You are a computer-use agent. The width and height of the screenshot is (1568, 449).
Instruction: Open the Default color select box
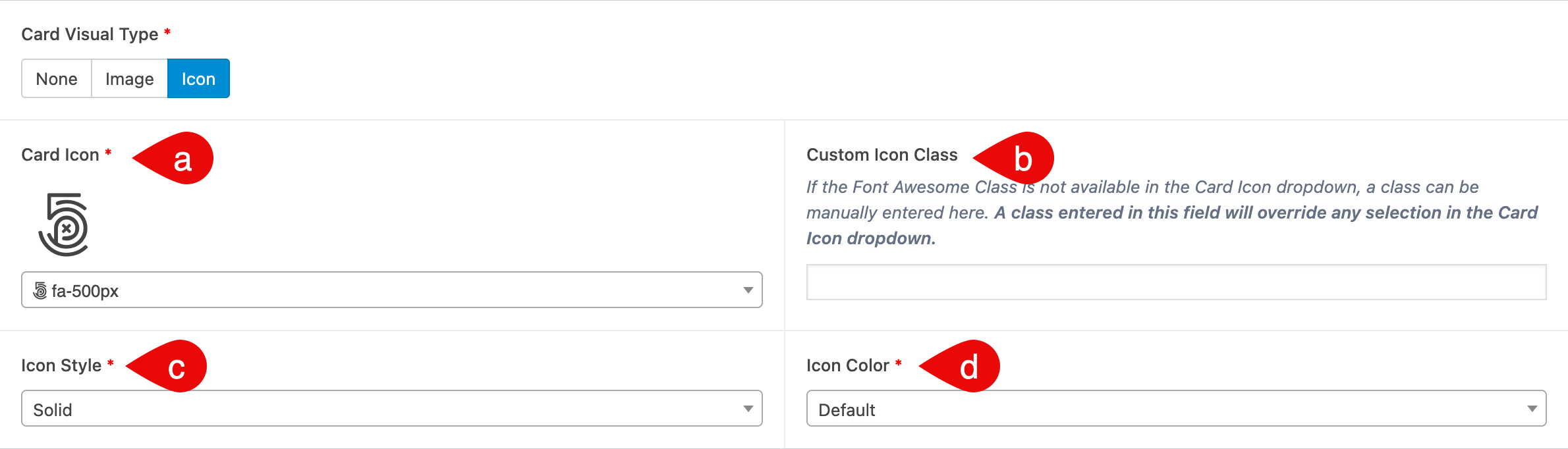[1176, 409]
